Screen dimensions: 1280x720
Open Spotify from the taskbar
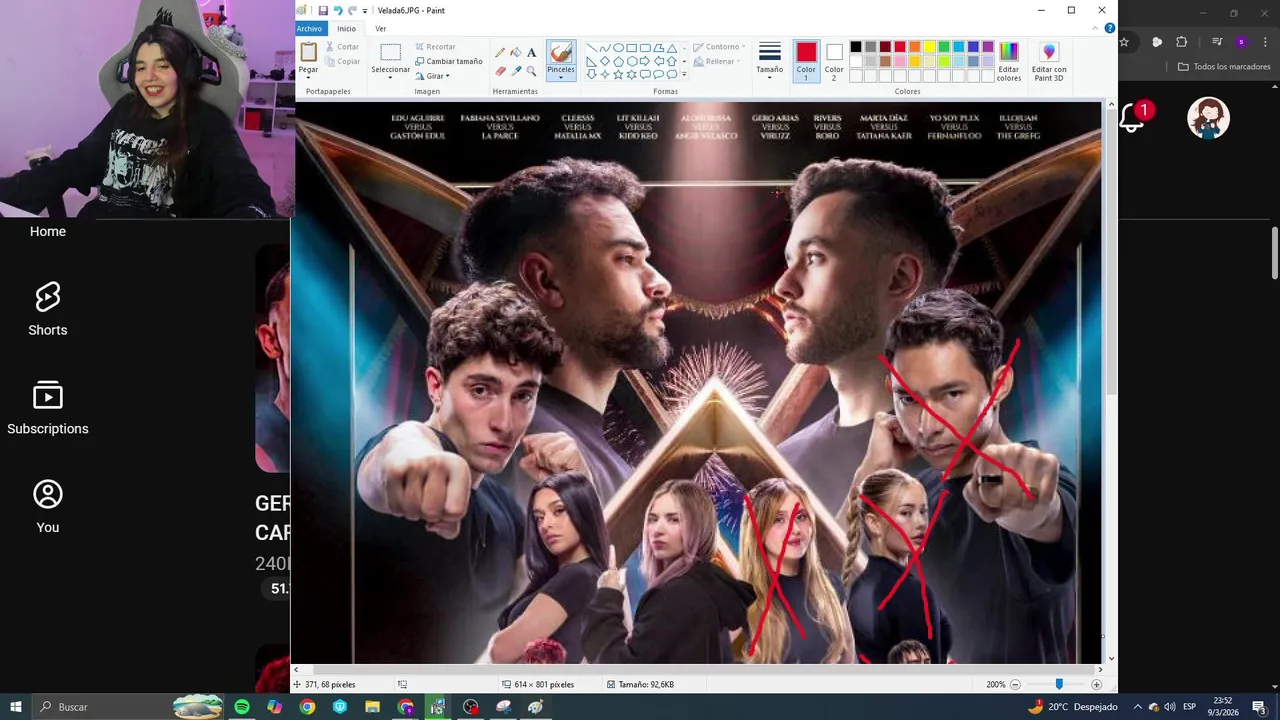point(242,707)
